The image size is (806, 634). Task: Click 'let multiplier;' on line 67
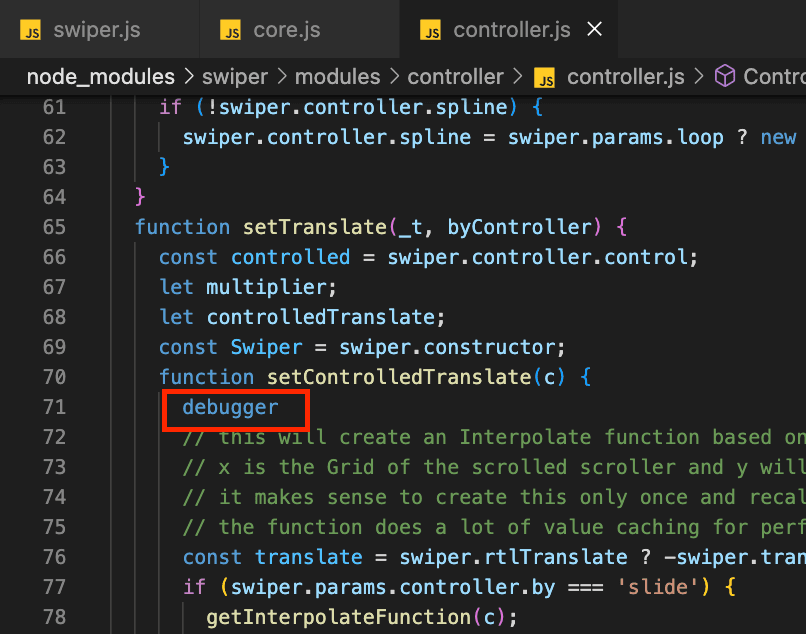[x=248, y=287]
